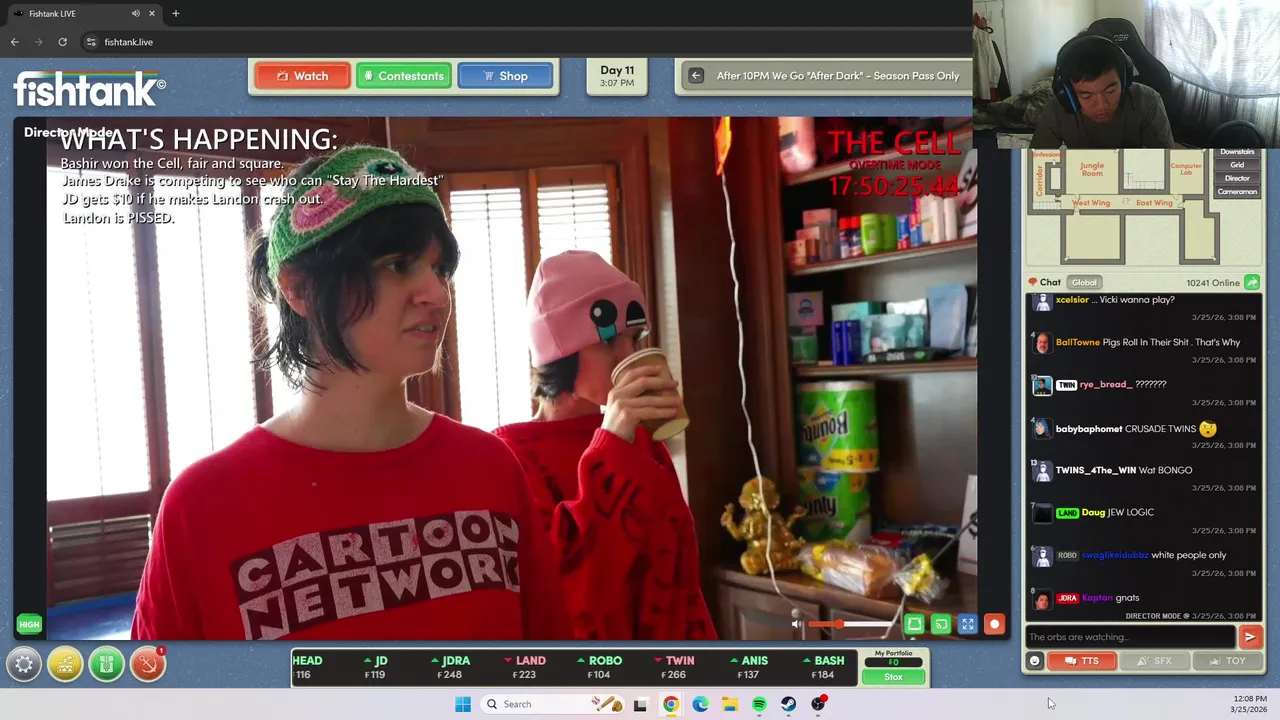This screenshot has width=1280, height=720.
Task: Reload the page in browser toolbar
Action: pos(62,42)
